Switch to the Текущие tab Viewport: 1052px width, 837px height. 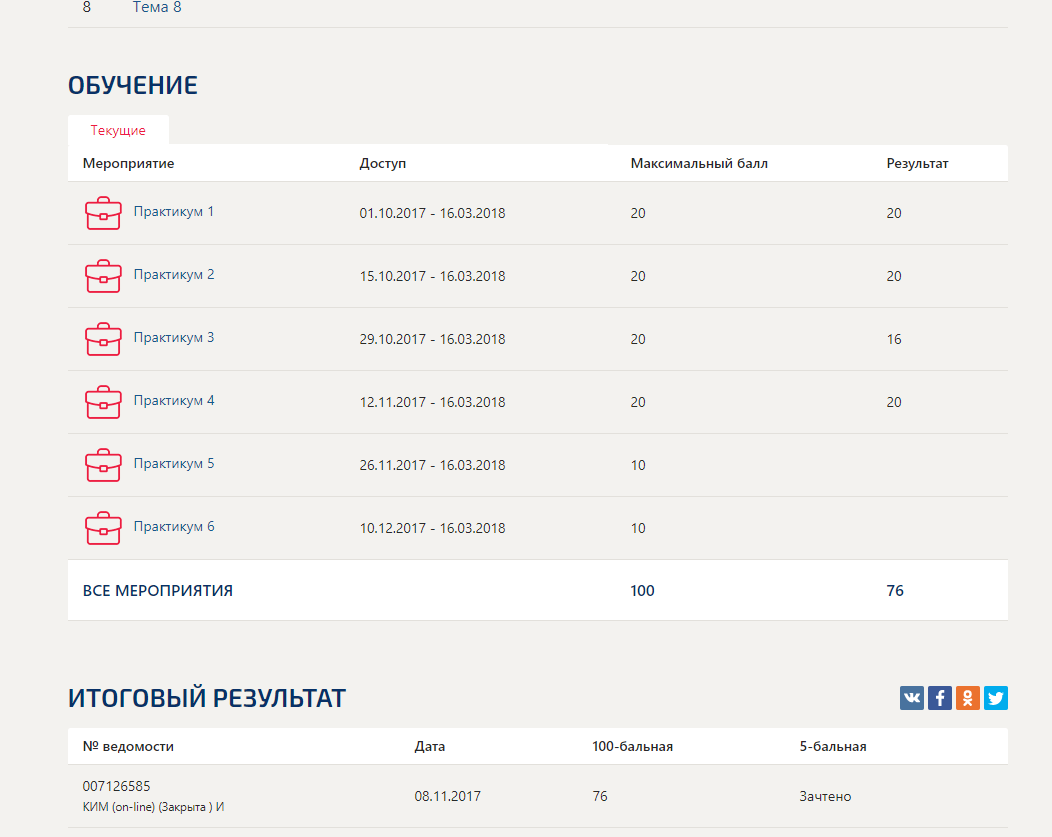click(x=118, y=131)
